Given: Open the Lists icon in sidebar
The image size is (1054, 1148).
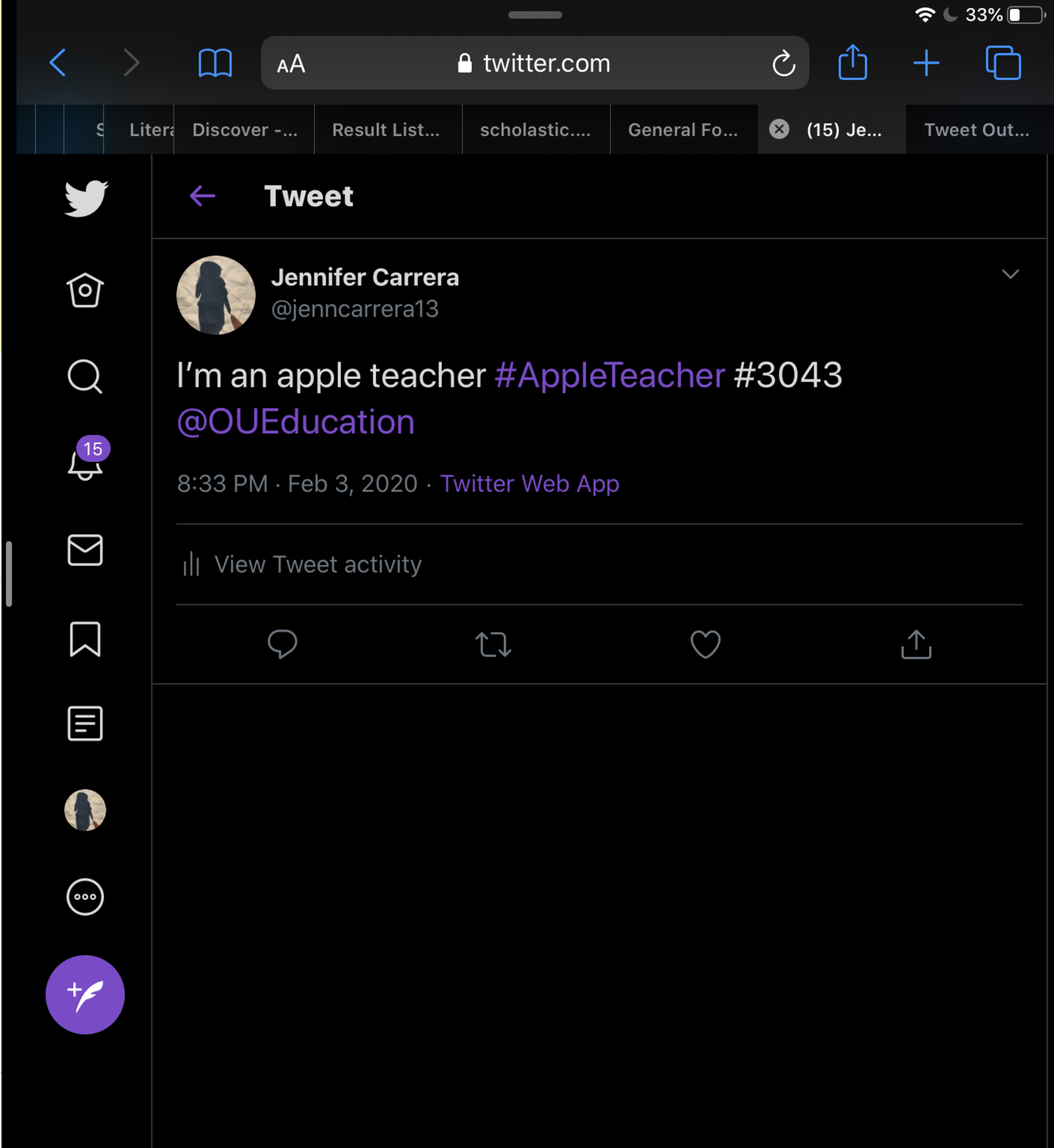Looking at the screenshot, I should [85, 723].
